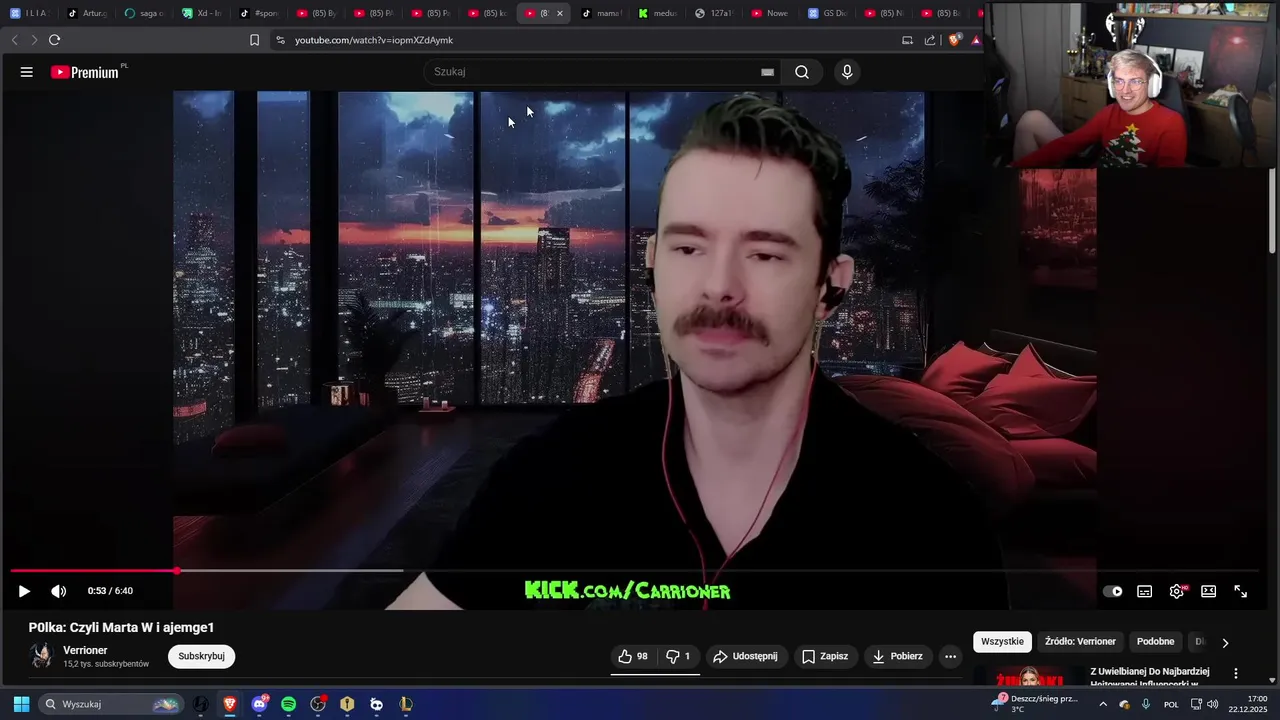1280x720 pixels.
Task: Open Windows Start menu
Action: pos(21,704)
